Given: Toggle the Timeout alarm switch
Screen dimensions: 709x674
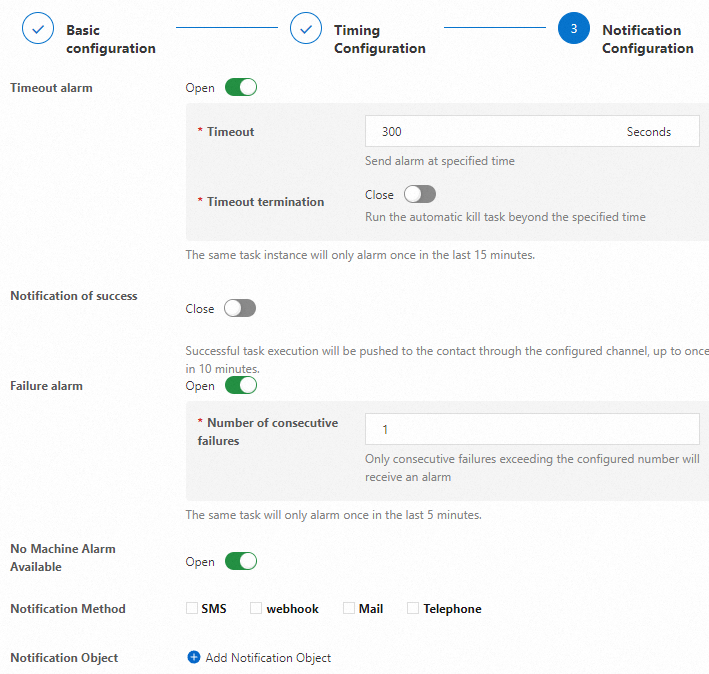Looking at the screenshot, I should tap(241, 88).
